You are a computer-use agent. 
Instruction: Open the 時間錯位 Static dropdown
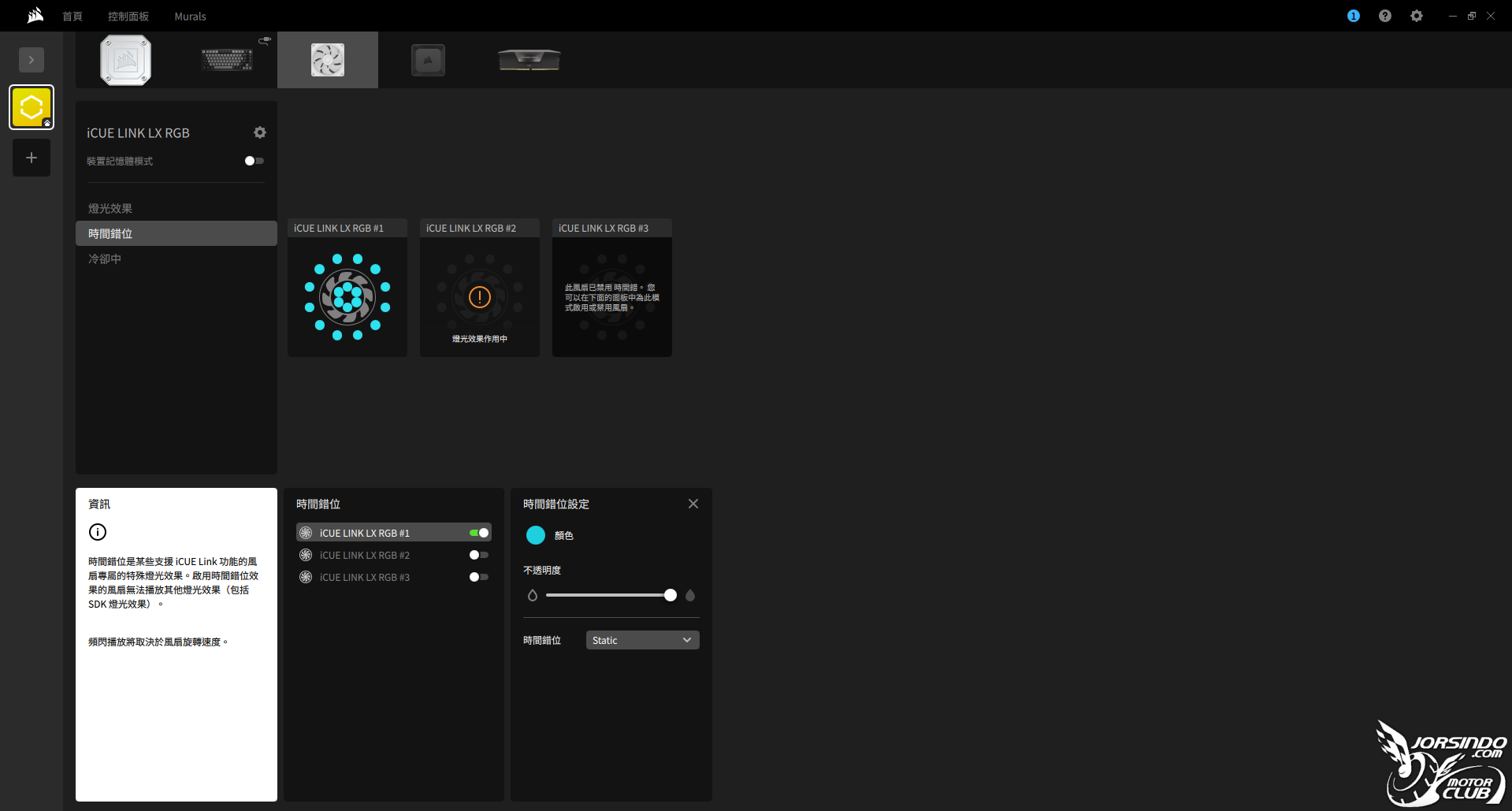pos(643,640)
